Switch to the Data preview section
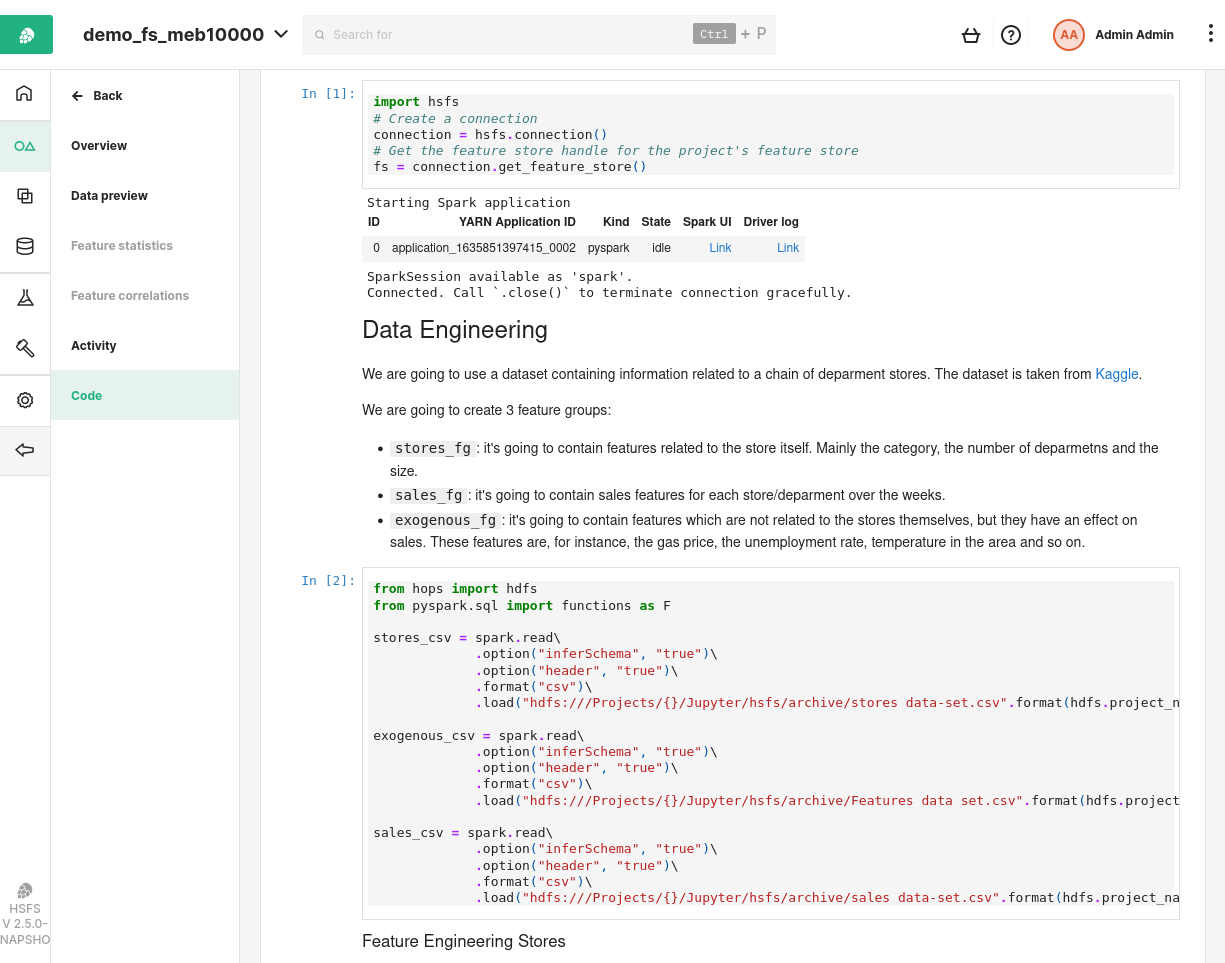The width and height of the screenshot is (1225, 963). pos(110,195)
